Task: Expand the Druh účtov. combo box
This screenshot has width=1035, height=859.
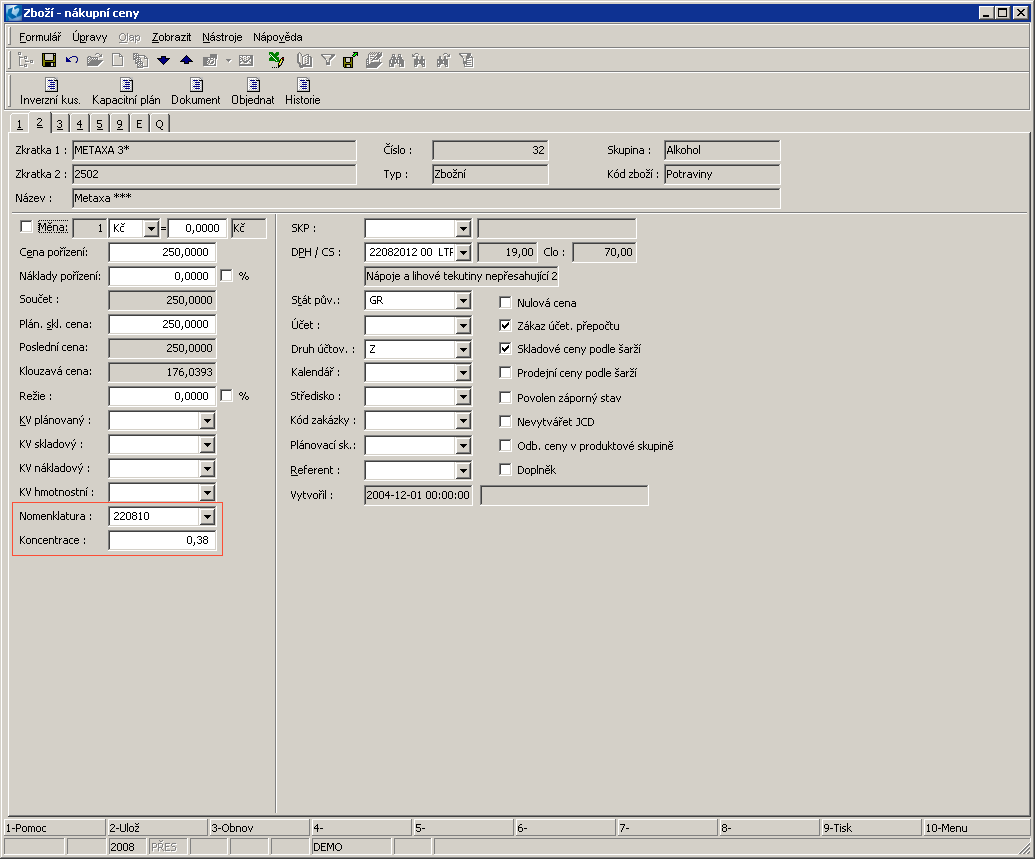Action: click(x=462, y=349)
